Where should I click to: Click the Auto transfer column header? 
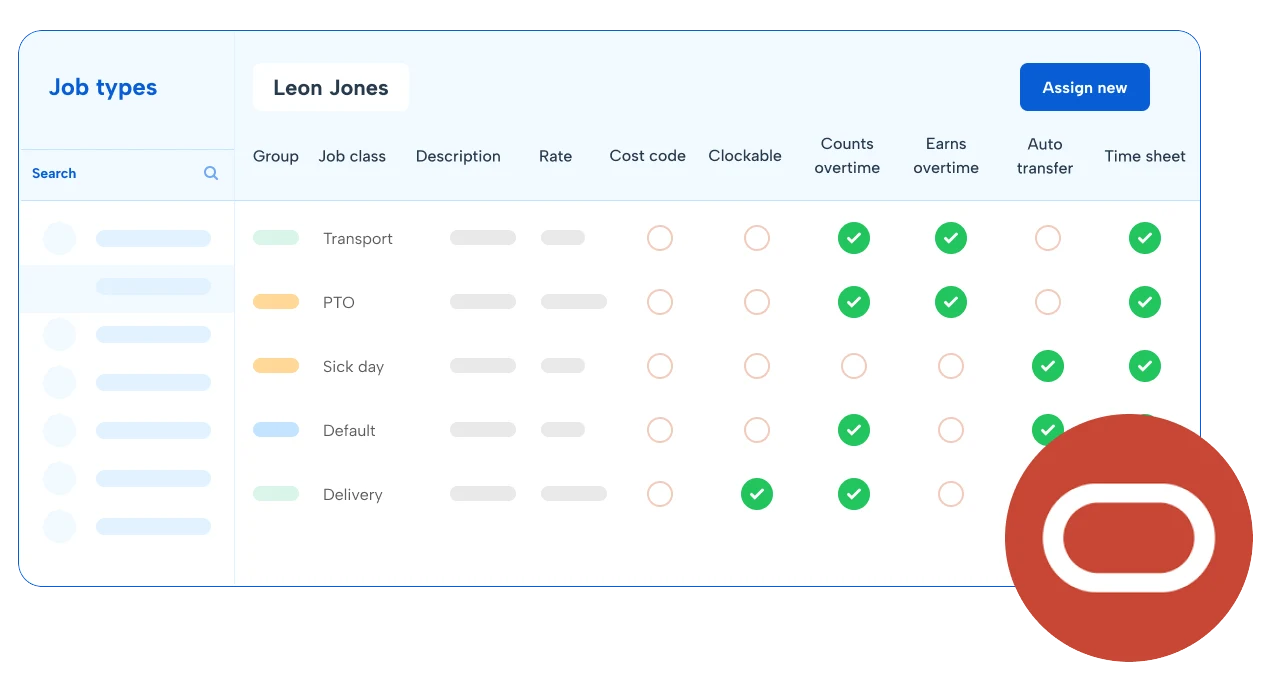click(1045, 156)
